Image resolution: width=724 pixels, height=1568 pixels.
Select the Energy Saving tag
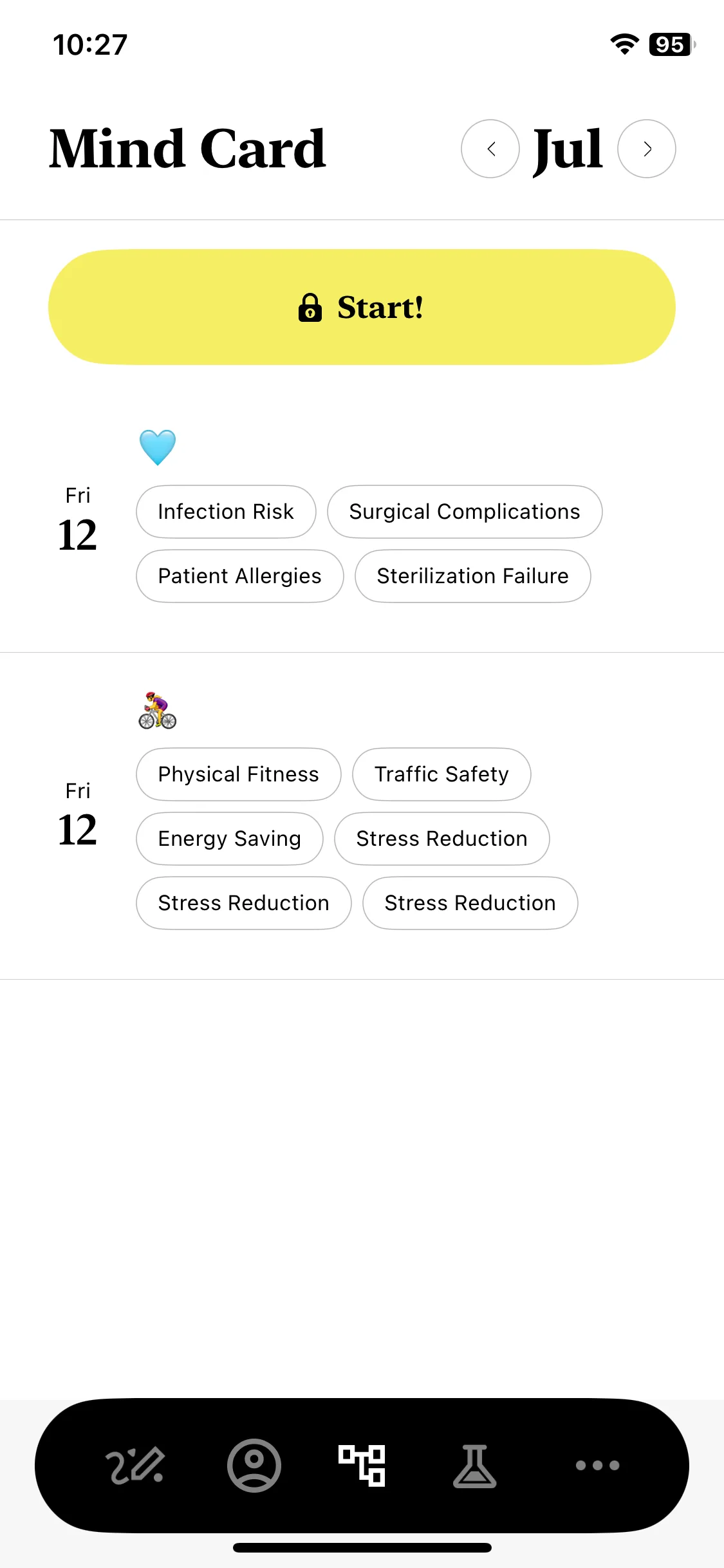(230, 839)
